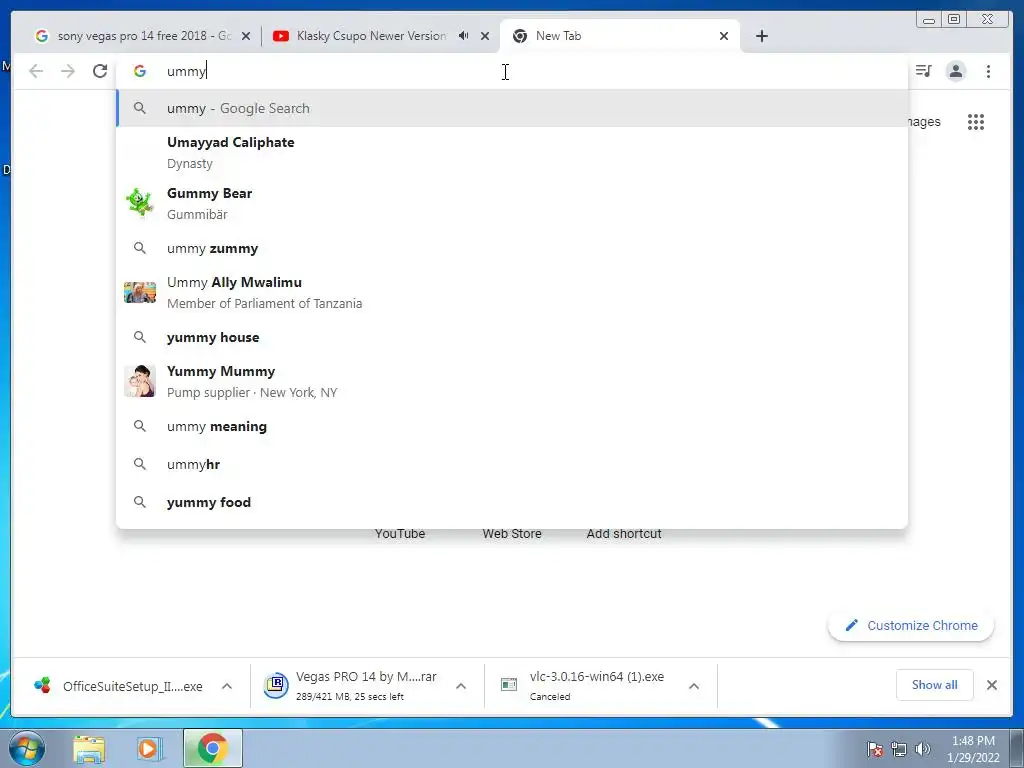The image size is (1024, 768).
Task: Open the Web Store shortcut
Action: 512,534
